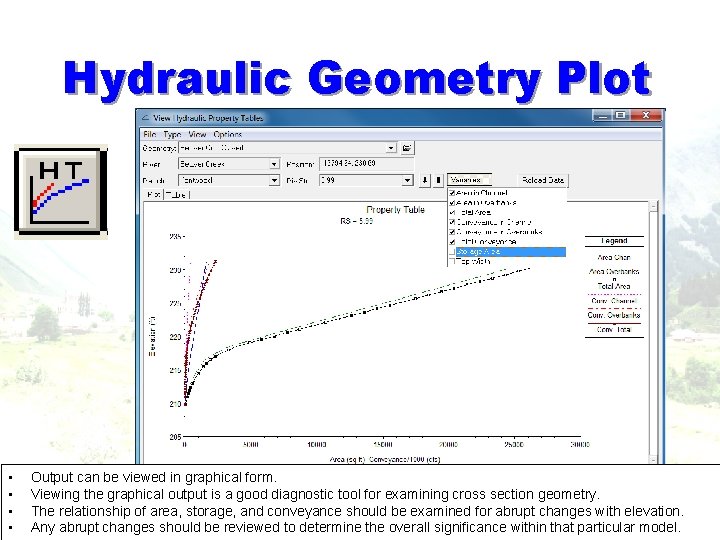Click the HT hydraulic tables icon
720x540 pixels.
pyautogui.click(x=61, y=191)
